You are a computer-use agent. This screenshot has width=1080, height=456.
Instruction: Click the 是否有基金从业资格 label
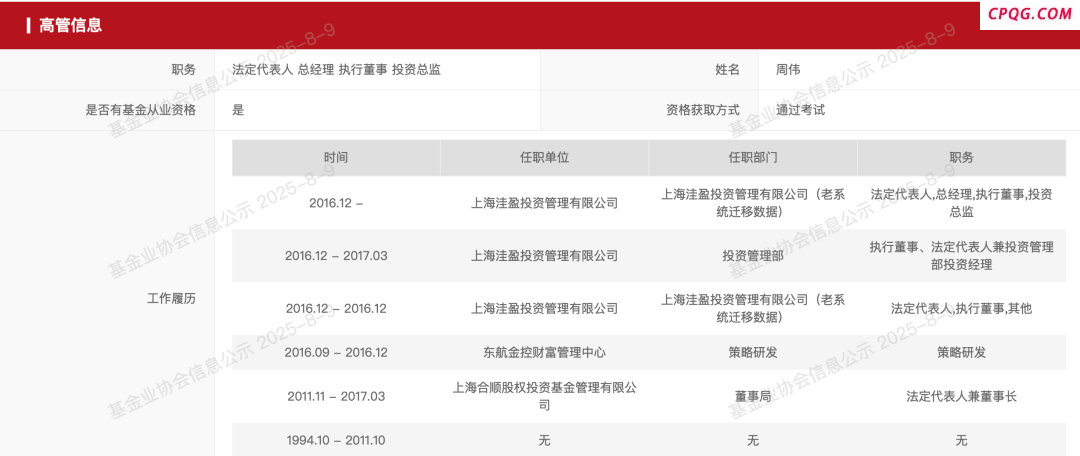click(x=141, y=110)
